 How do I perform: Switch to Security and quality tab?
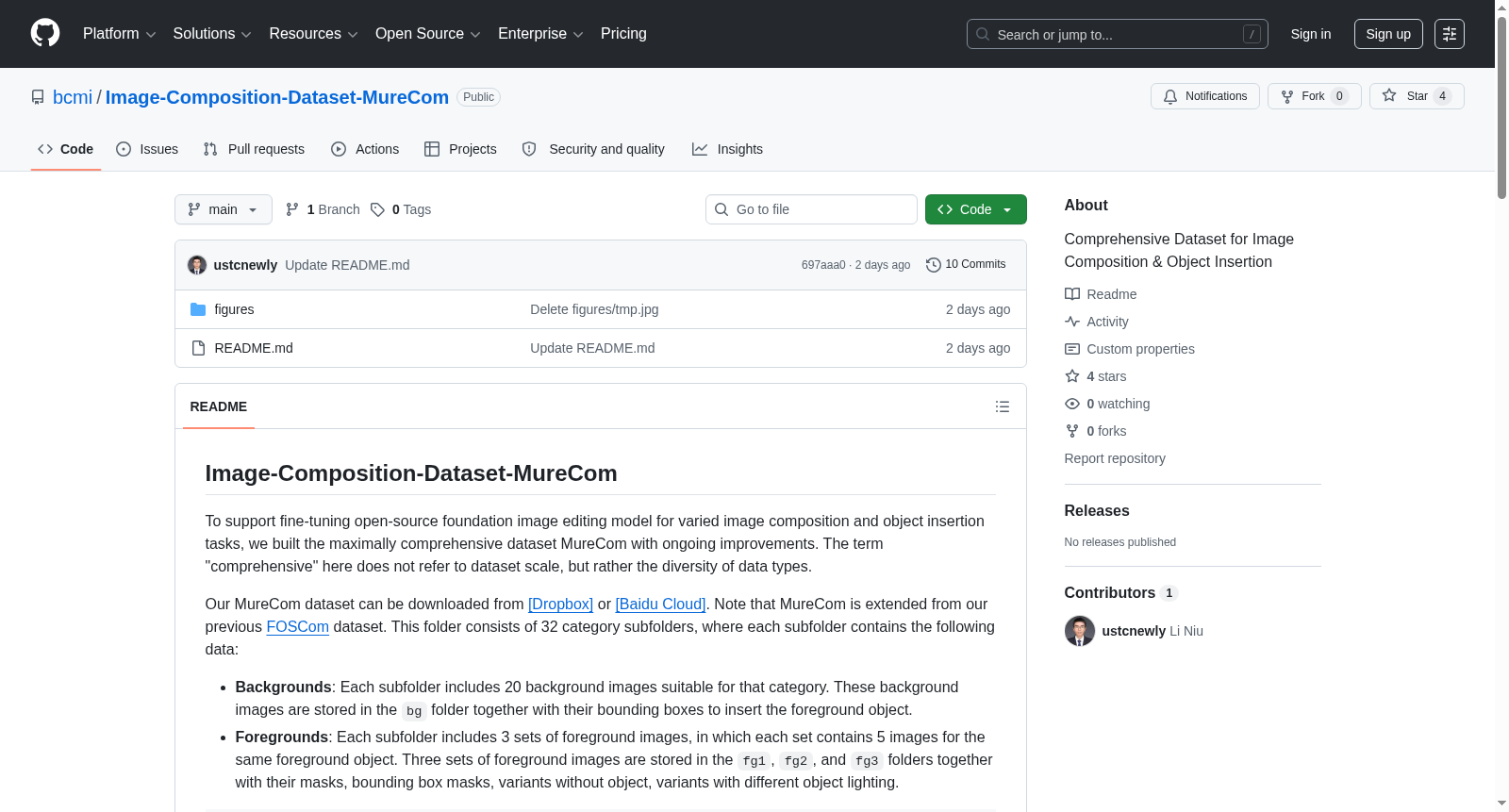point(593,149)
